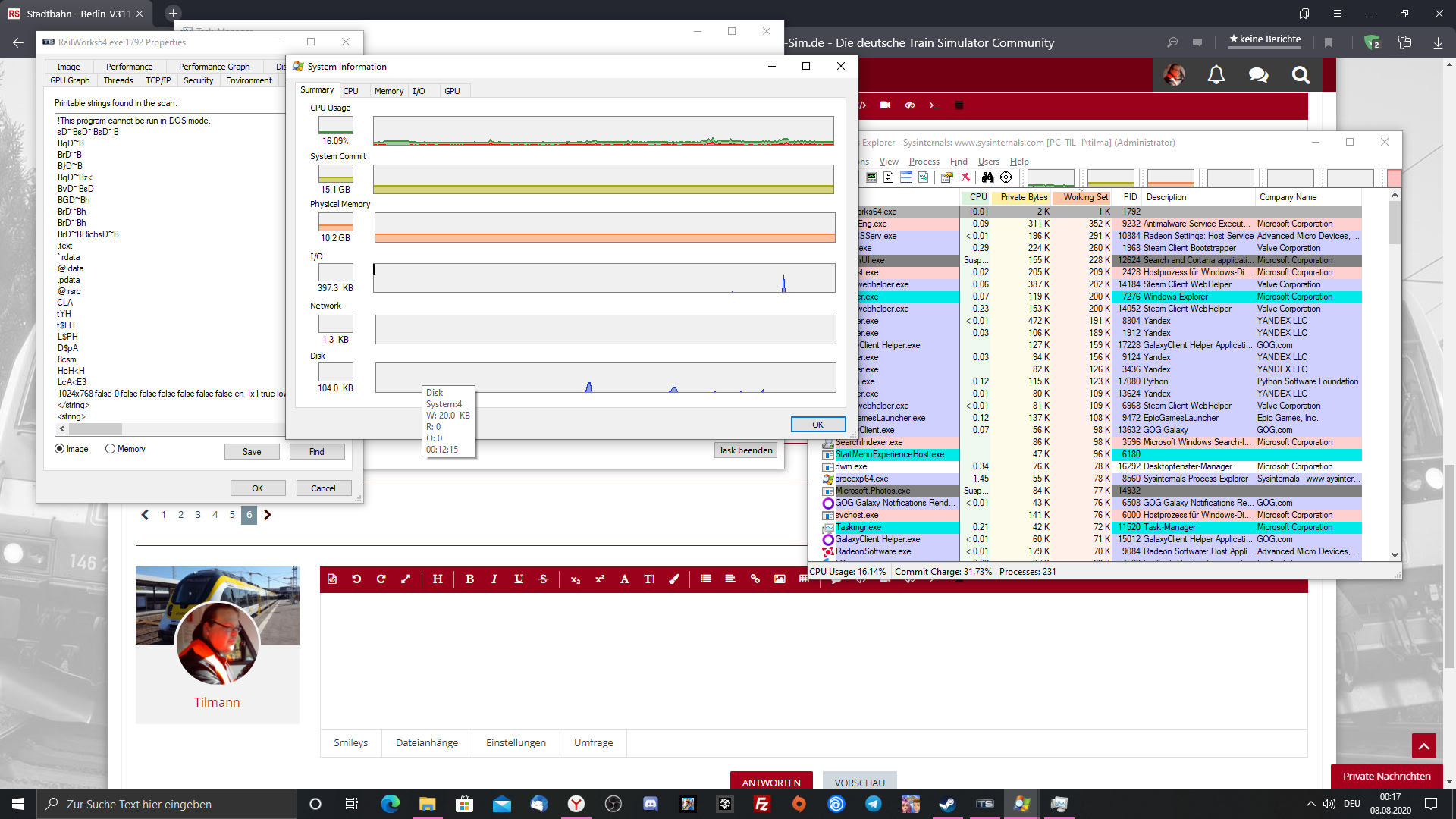This screenshot has height=819, width=1456.
Task: Click the ANTWORTEN button
Action: coord(770,783)
